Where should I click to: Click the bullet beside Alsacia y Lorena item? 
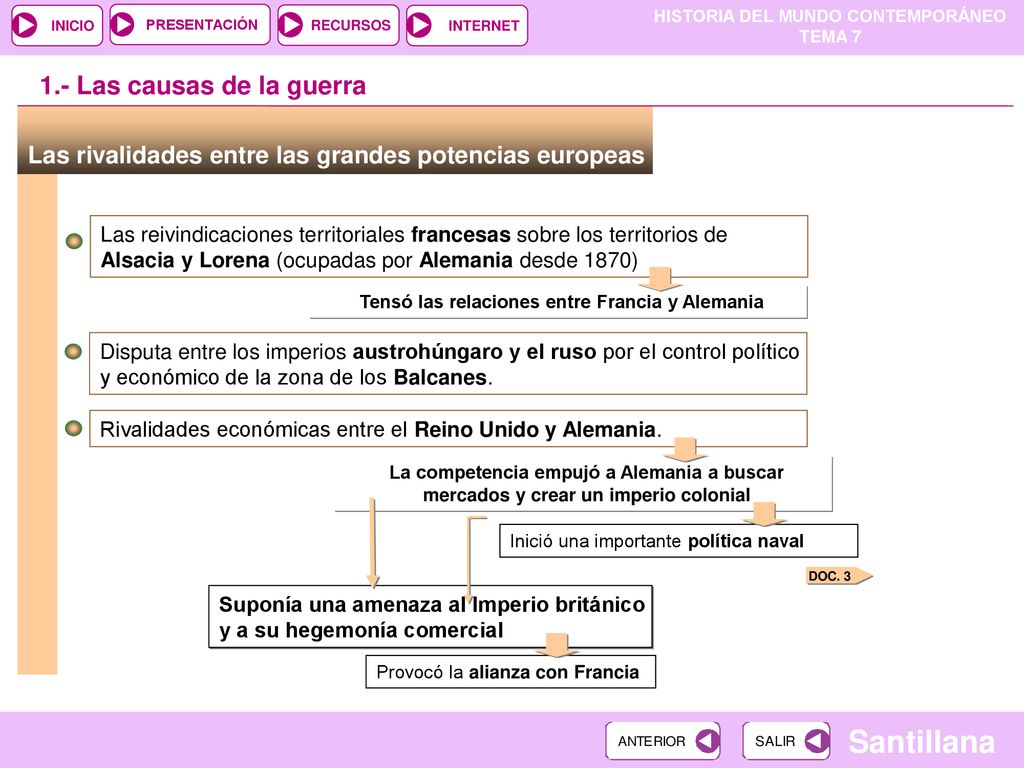74,241
